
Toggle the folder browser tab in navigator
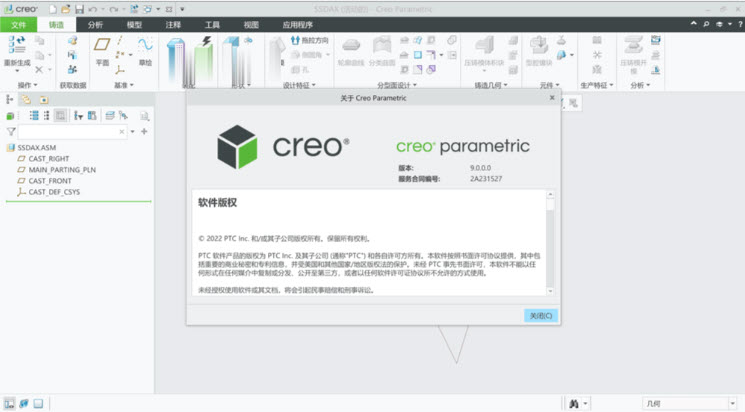tap(26, 100)
